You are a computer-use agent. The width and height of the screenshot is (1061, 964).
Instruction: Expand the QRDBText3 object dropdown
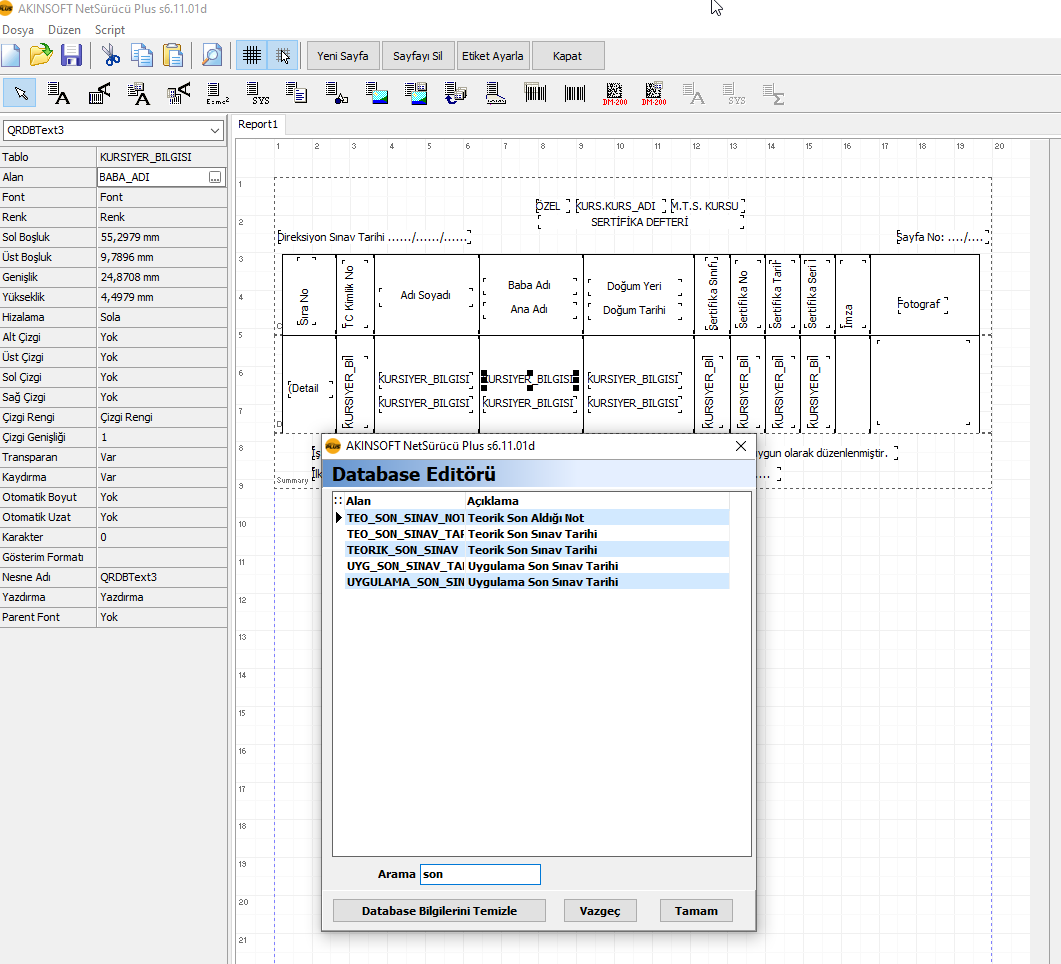tap(215, 131)
